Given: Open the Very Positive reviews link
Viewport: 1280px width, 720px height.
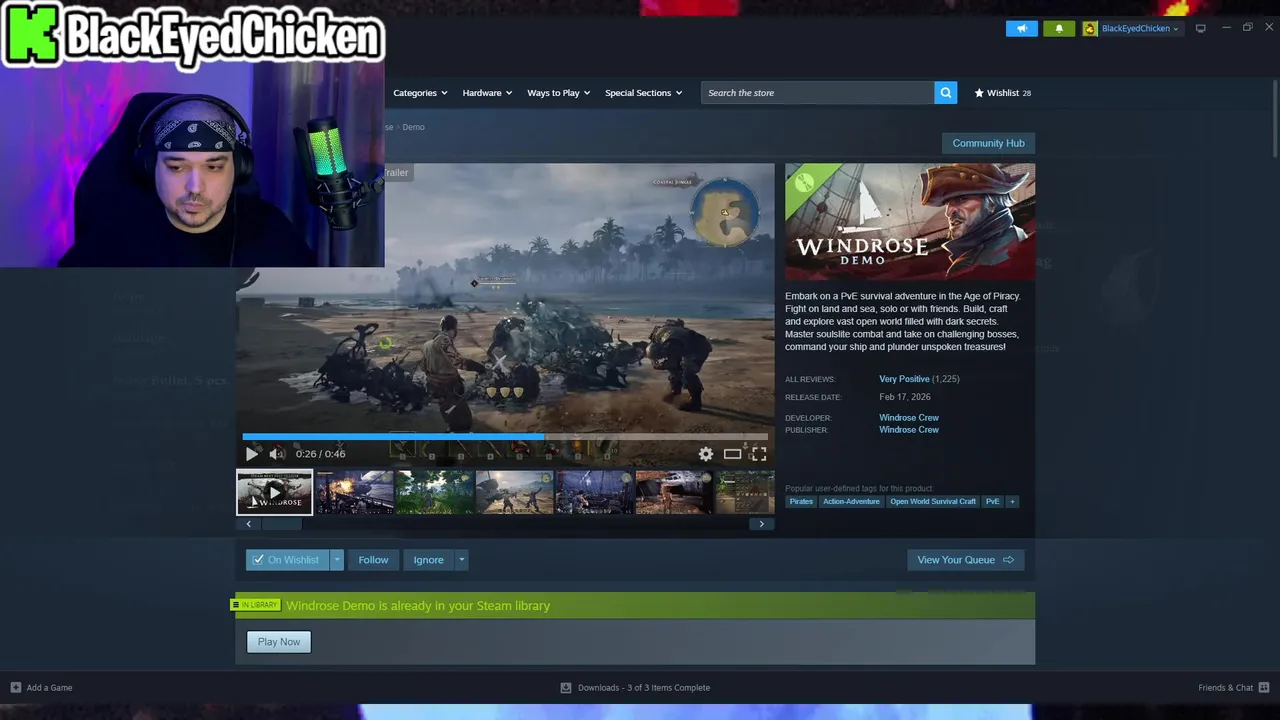Looking at the screenshot, I should [904, 379].
